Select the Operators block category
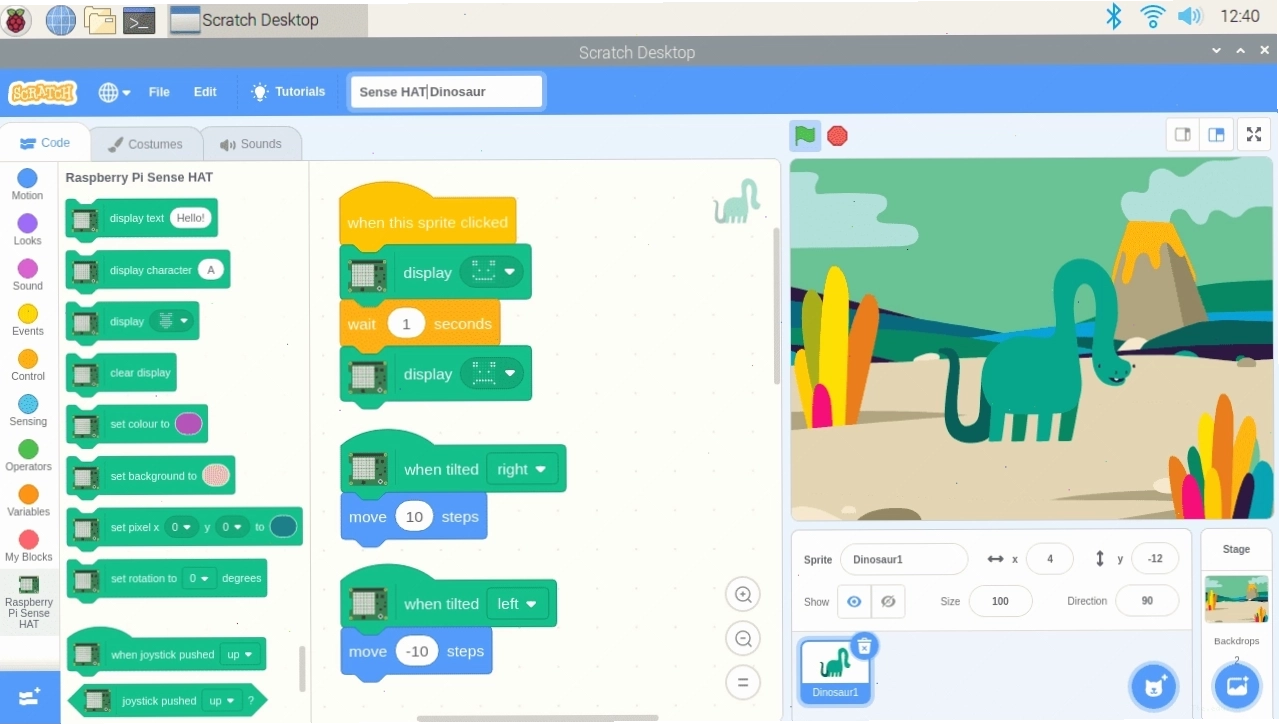The image size is (1279, 725). point(28,456)
